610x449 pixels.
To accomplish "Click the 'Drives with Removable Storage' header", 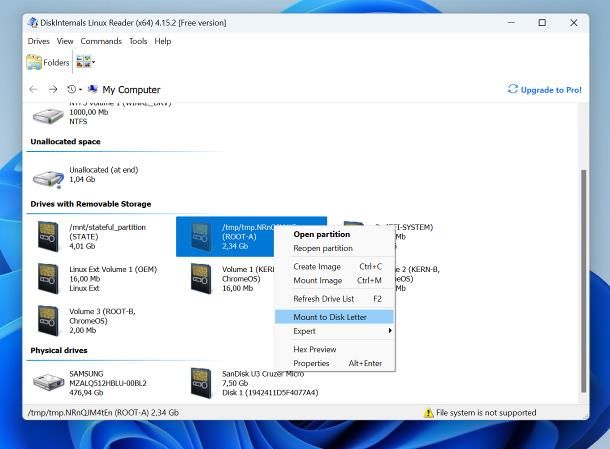I will pyautogui.click(x=91, y=204).
